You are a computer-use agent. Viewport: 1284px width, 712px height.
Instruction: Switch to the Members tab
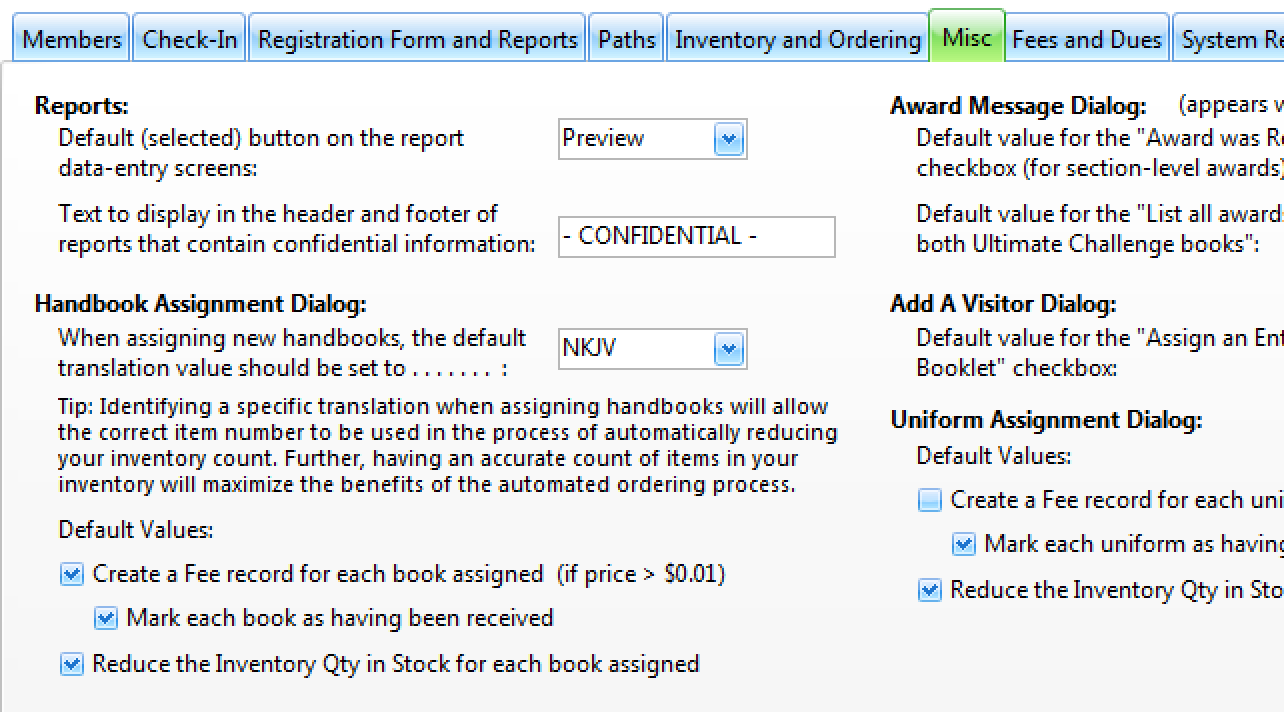[71, 40]
